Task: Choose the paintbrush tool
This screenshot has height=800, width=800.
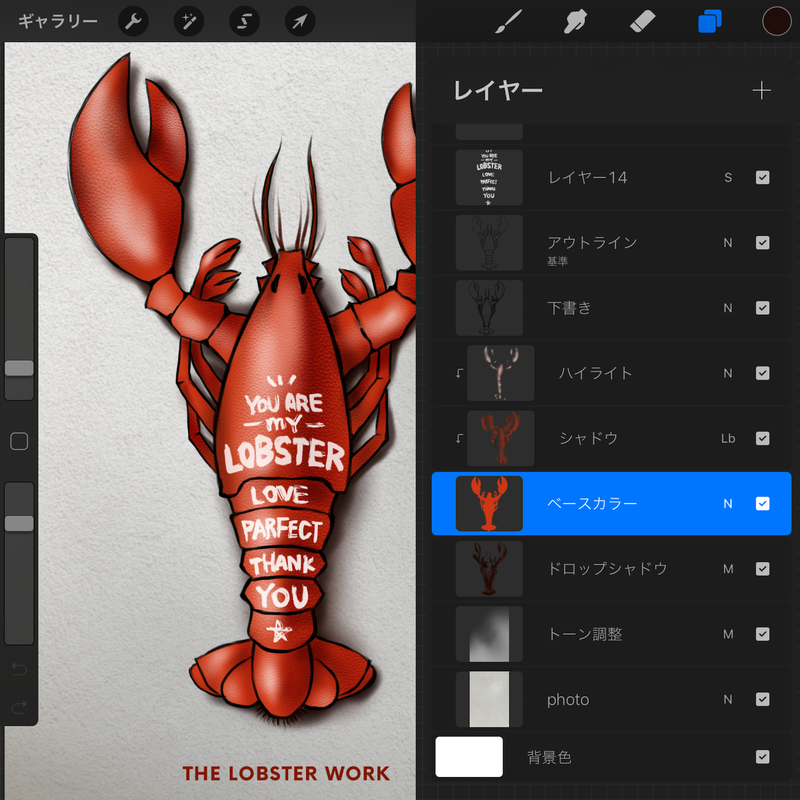Action: [509, 21]
